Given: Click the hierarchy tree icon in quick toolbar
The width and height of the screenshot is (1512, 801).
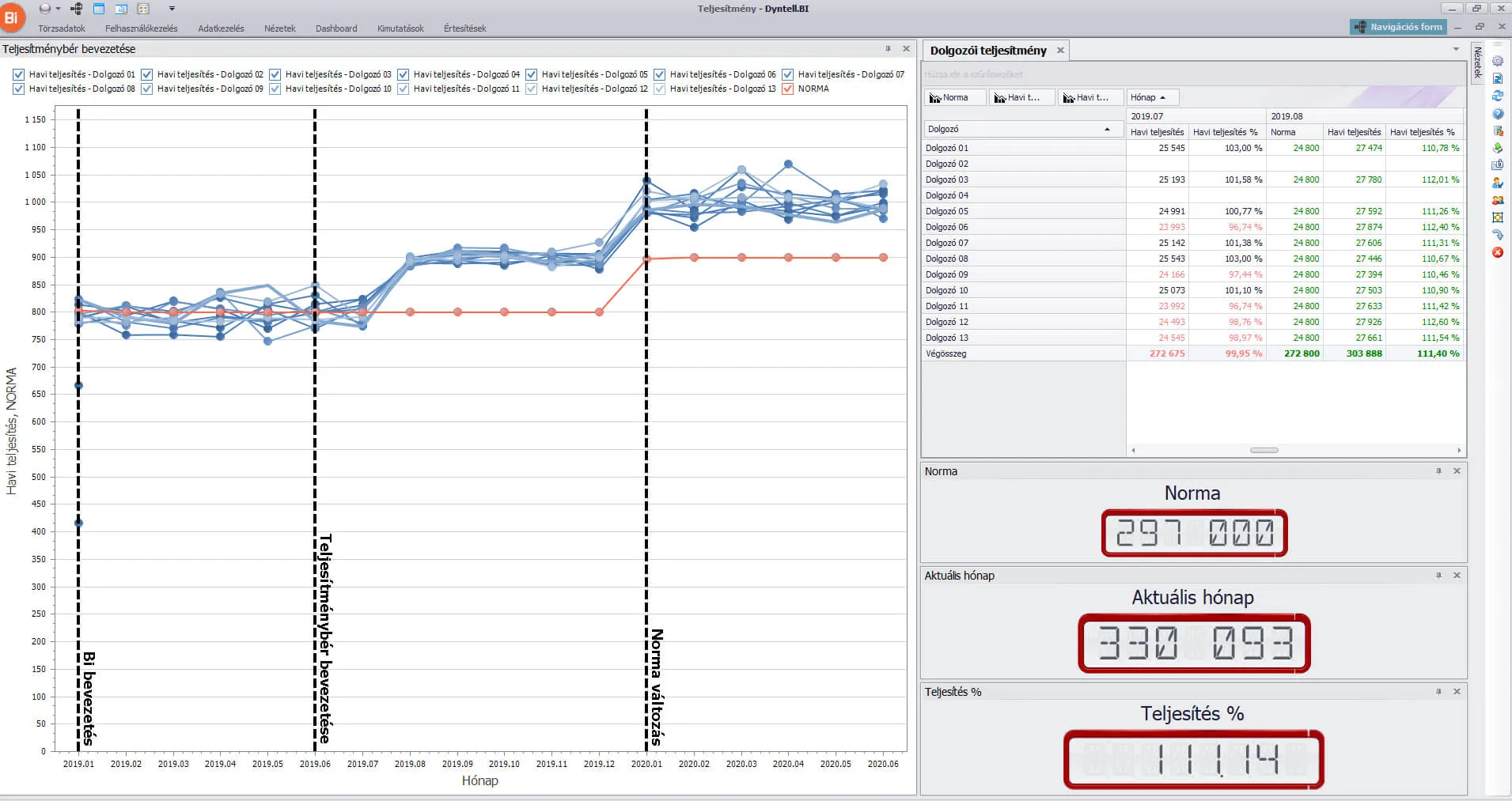Looking at the screenshot, I should click(x=76, y=9).
